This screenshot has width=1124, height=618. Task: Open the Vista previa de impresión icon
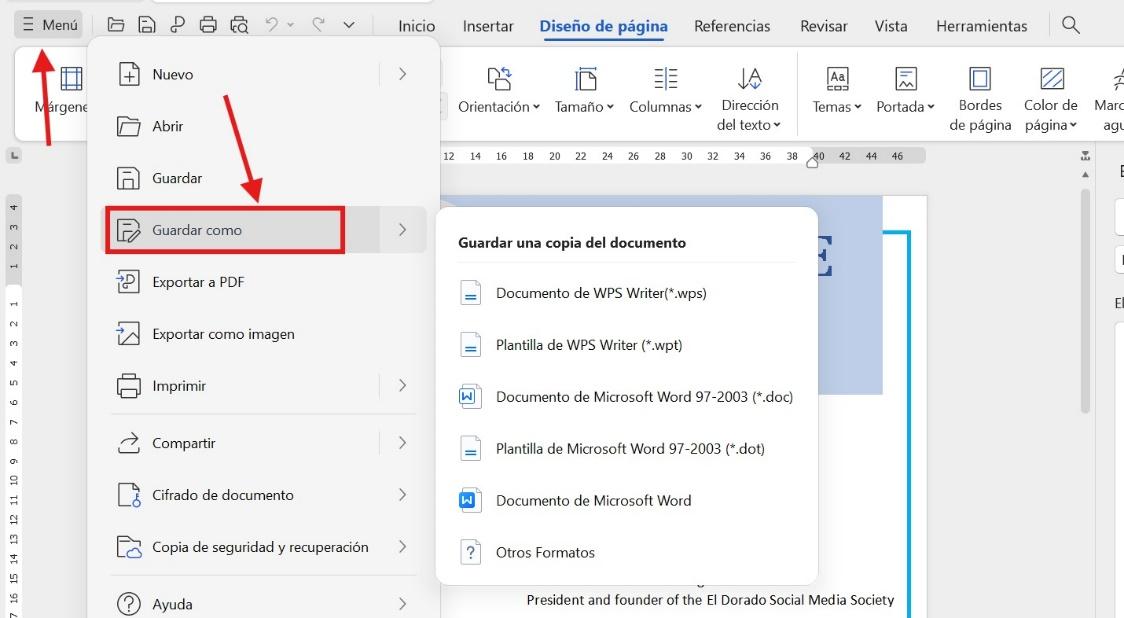click(241, 24)
